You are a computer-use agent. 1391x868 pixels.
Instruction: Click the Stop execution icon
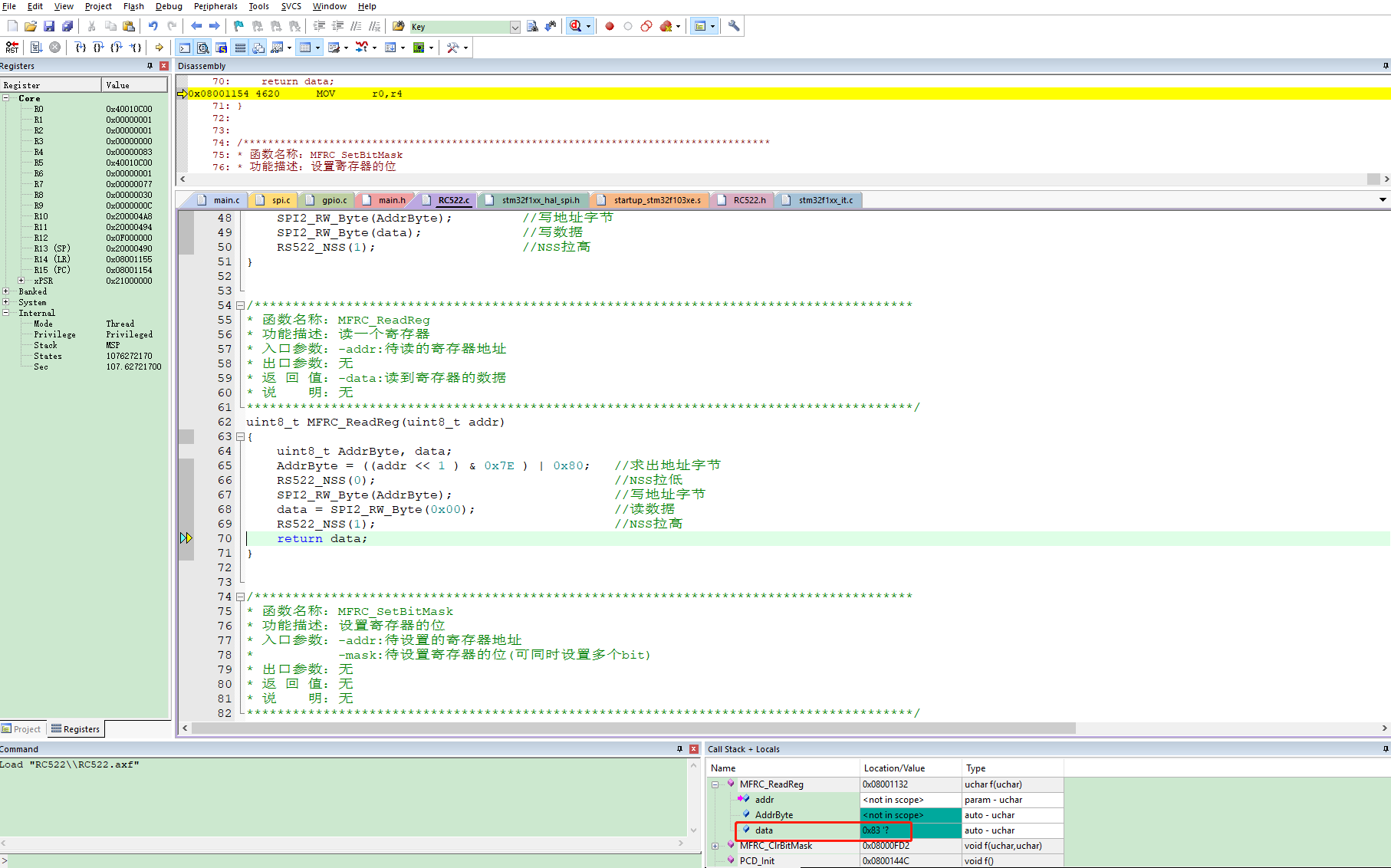(x=55, y=48)
